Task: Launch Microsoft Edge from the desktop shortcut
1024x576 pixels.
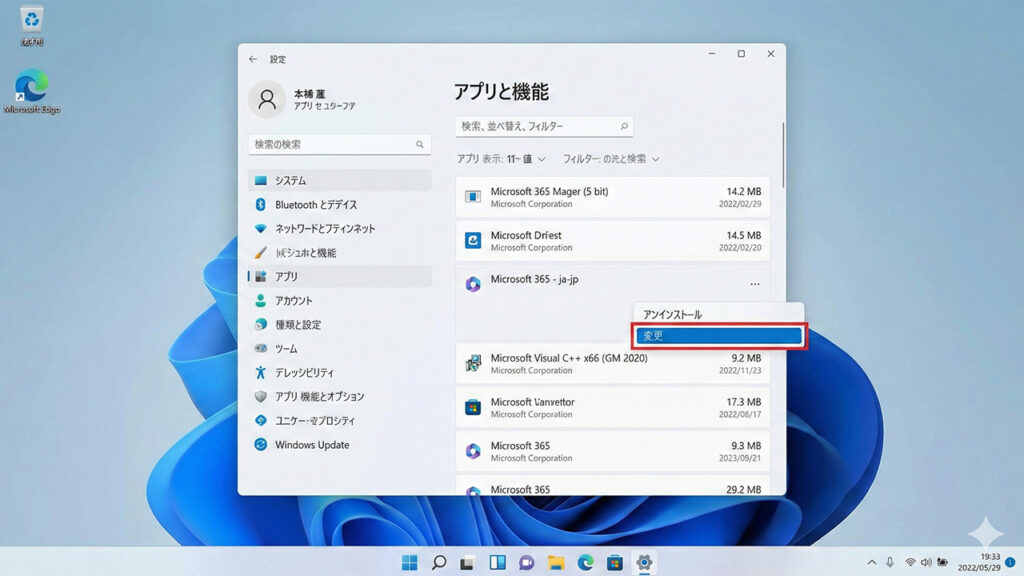Action: (31, 90)
